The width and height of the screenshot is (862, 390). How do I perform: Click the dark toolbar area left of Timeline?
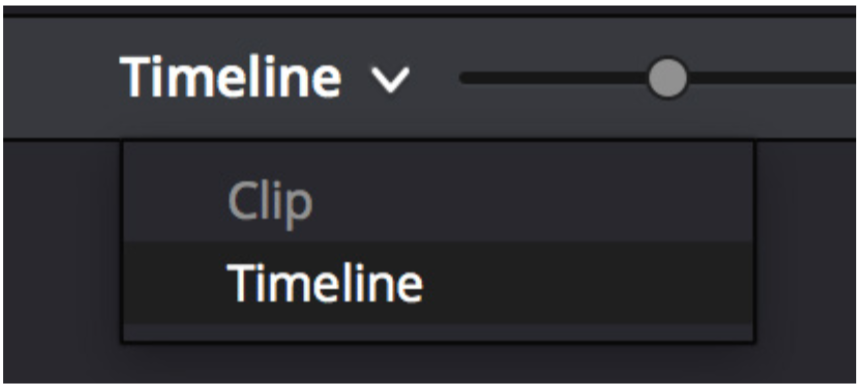click(60, 77)
